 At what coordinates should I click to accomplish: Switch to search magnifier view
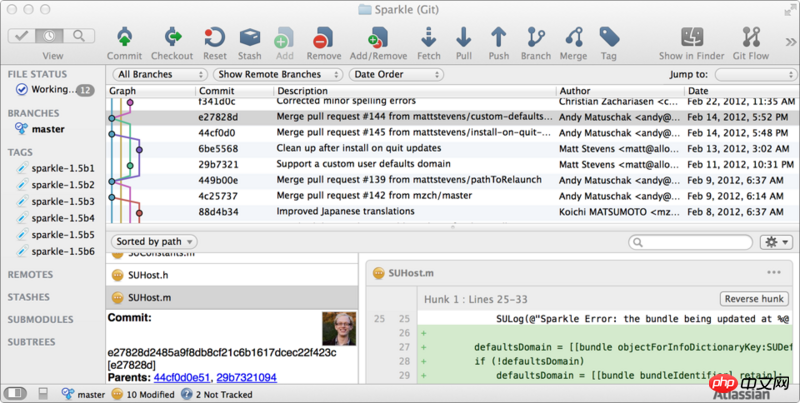click(x=79, y=36)
